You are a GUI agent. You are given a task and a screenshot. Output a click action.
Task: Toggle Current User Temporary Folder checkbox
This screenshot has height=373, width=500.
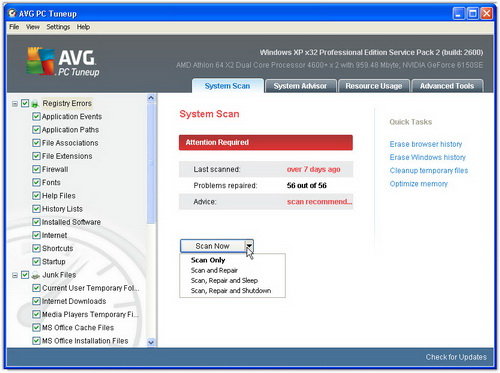coord(36,288)
